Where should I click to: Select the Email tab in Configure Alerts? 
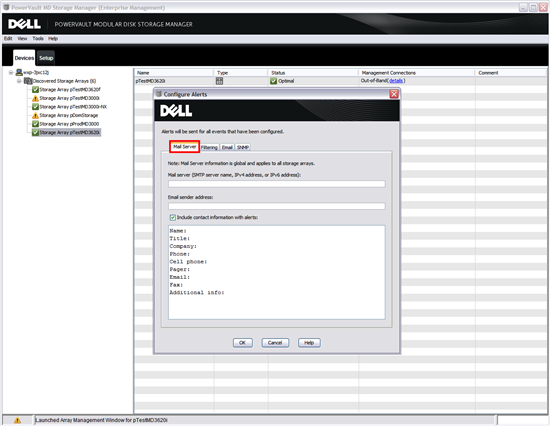(x=227, y=147)
